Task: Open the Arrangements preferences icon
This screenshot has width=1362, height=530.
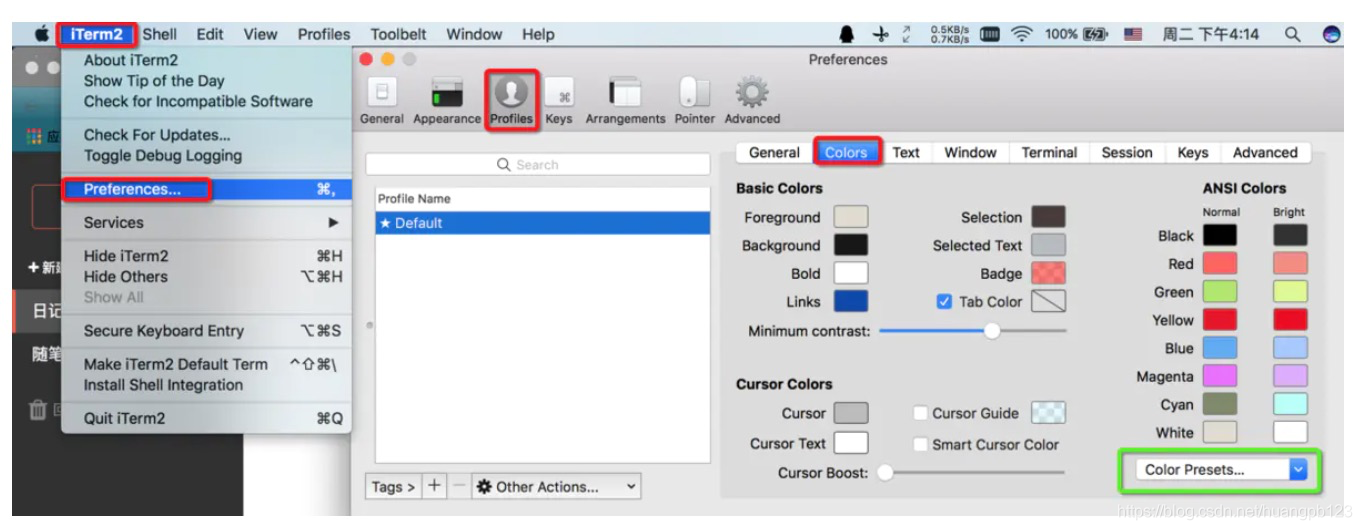Action: click(625, 102)
